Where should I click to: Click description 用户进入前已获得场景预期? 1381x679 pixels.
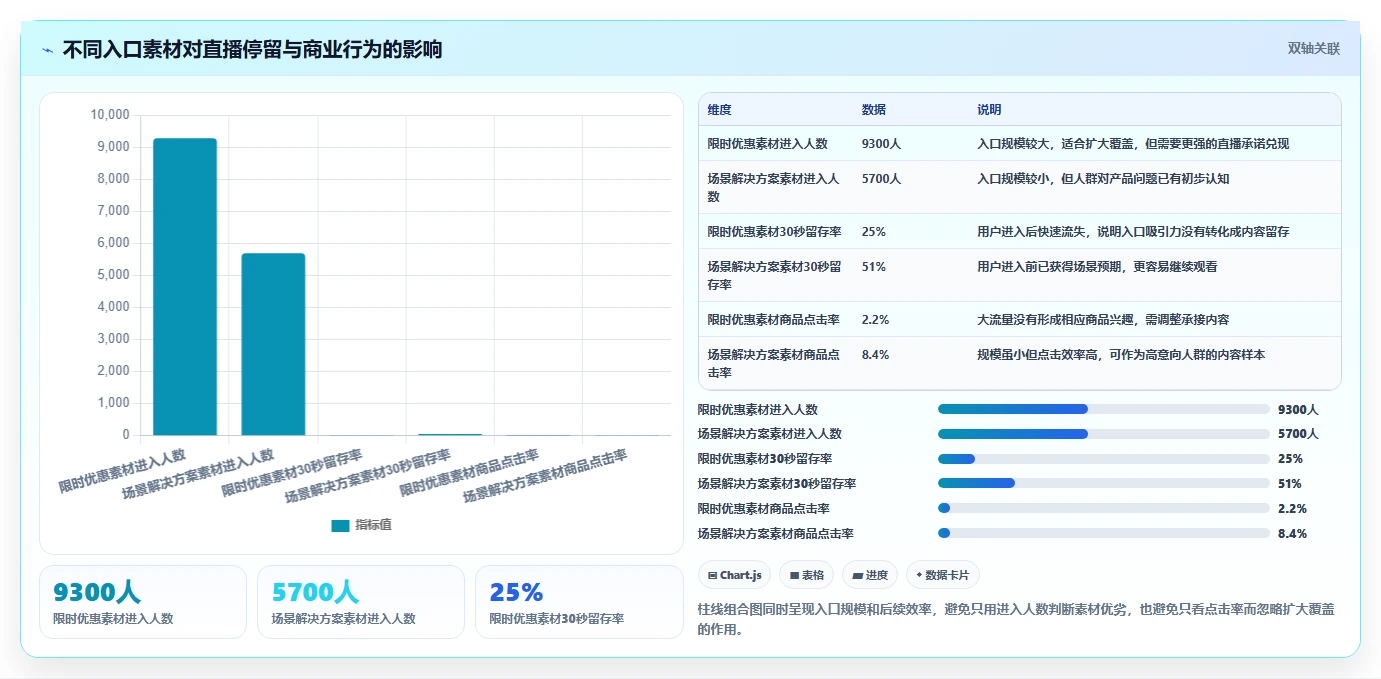[x=1049, y=267]
